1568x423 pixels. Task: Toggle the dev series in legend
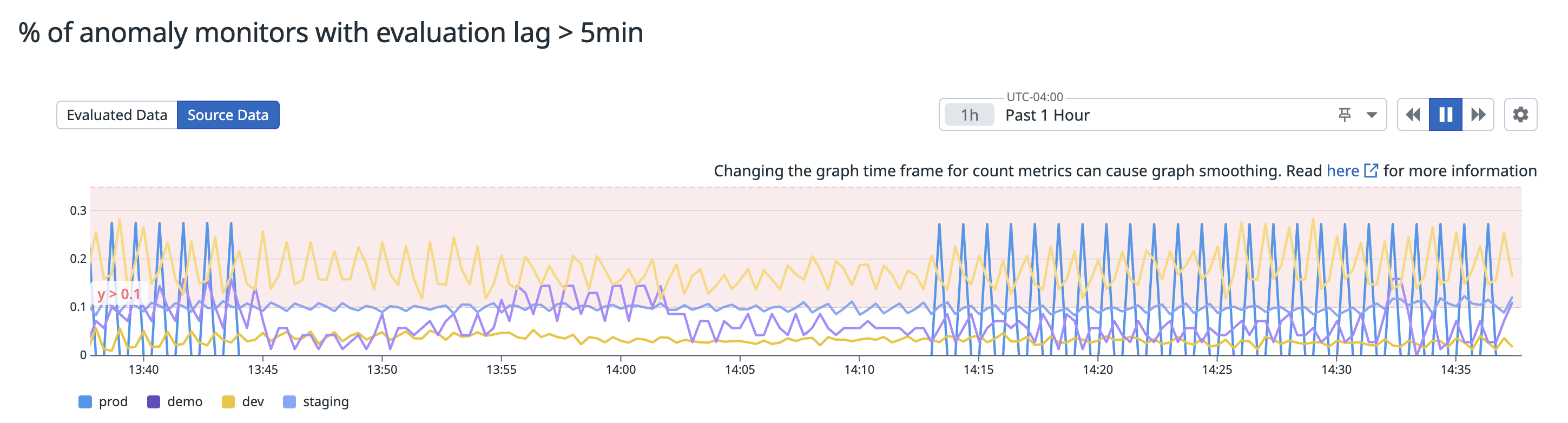[x=253, y=402]
